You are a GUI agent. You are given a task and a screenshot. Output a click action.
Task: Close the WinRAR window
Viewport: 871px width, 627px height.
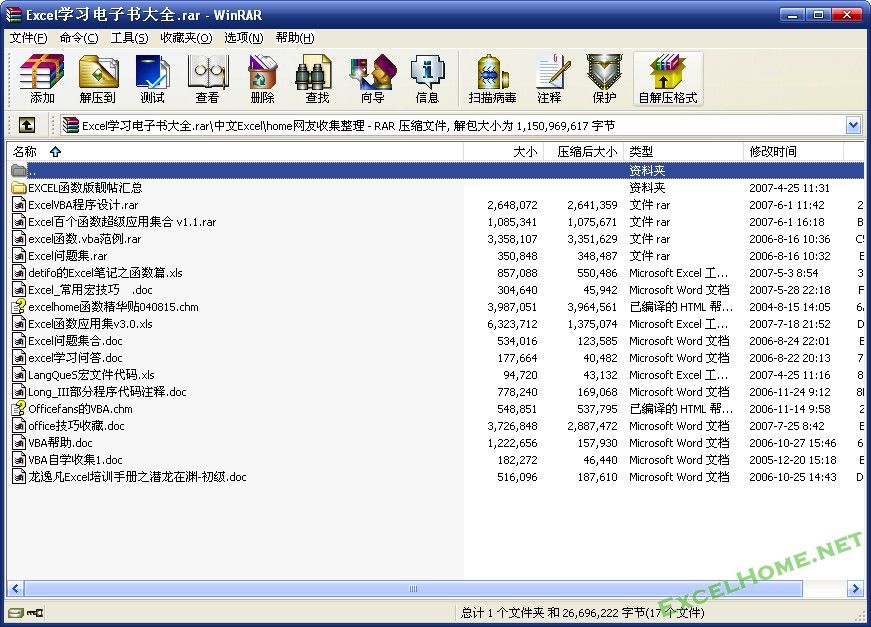847,15
